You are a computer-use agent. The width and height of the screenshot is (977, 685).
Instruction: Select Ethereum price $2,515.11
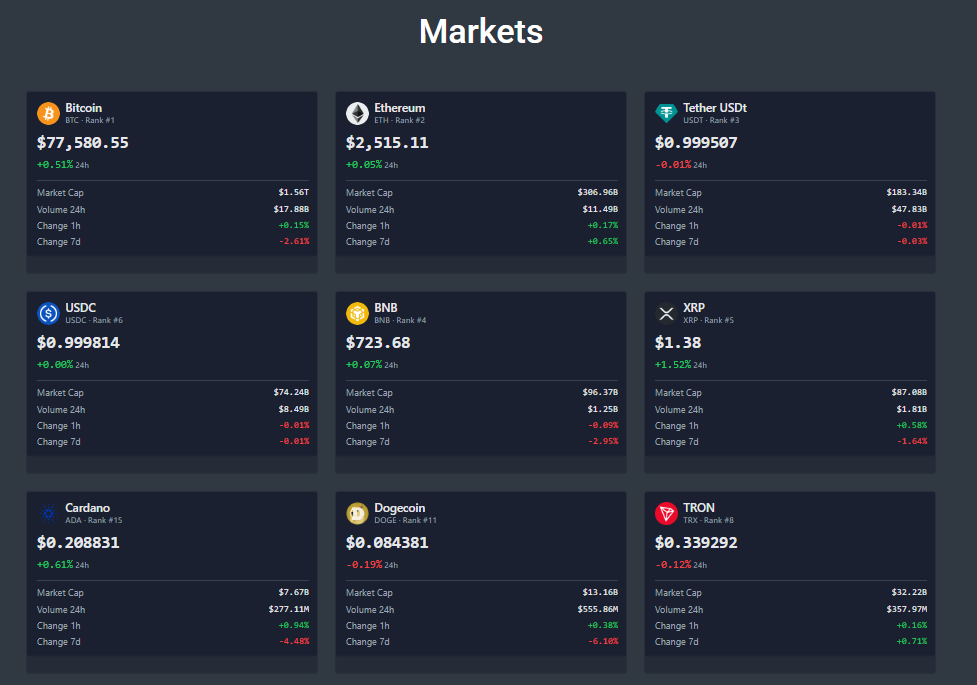[x=387, y=143]
